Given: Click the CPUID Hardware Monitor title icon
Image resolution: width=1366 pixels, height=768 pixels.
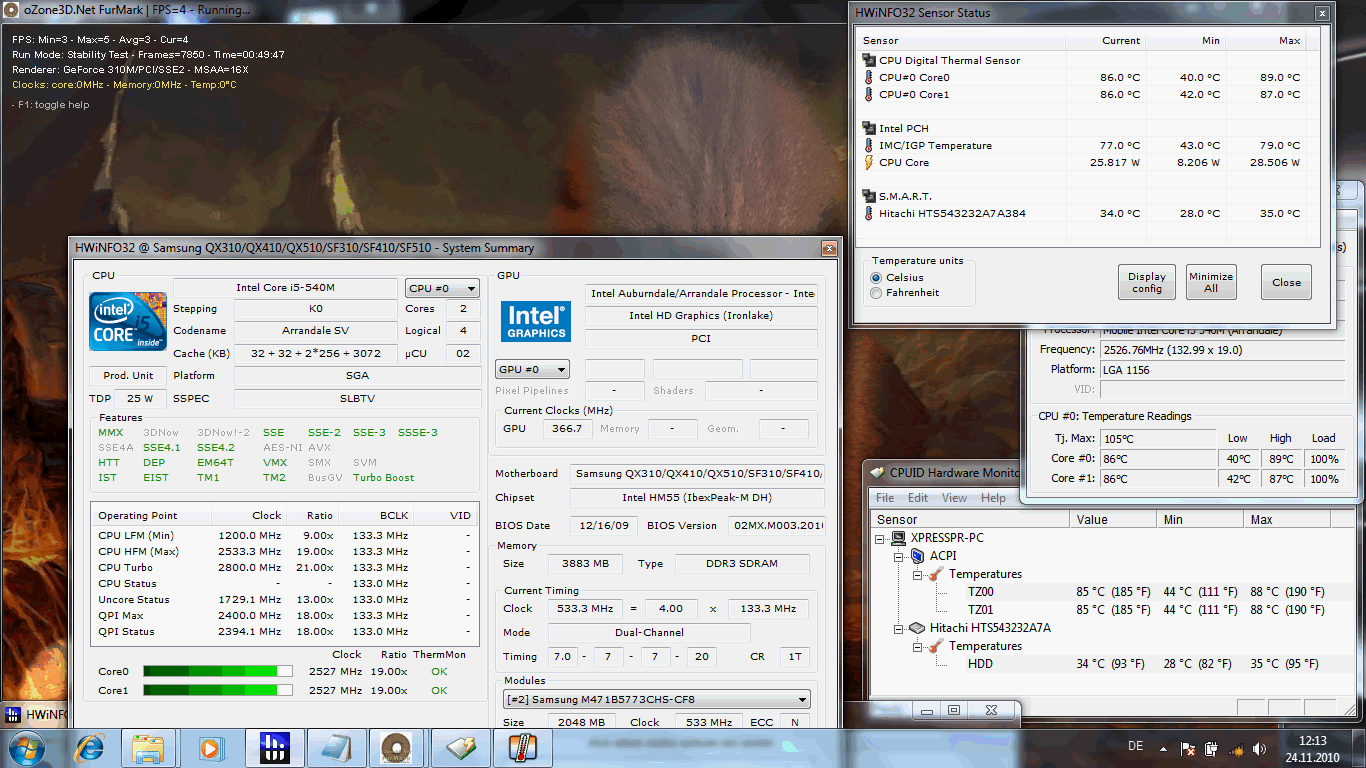Looking at the screenshot, I should 878,473.
